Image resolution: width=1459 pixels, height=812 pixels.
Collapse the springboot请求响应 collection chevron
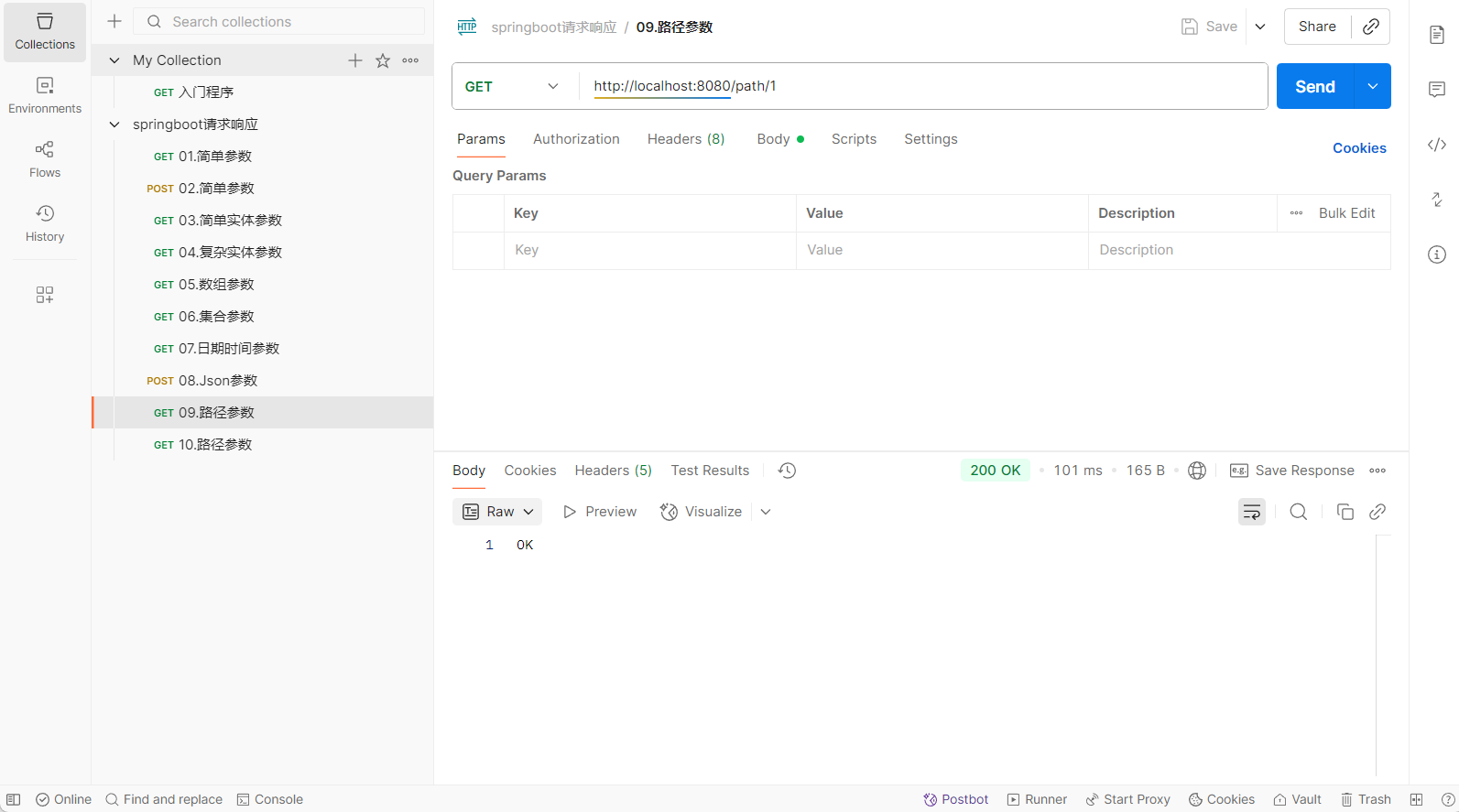tap(114, 125)
